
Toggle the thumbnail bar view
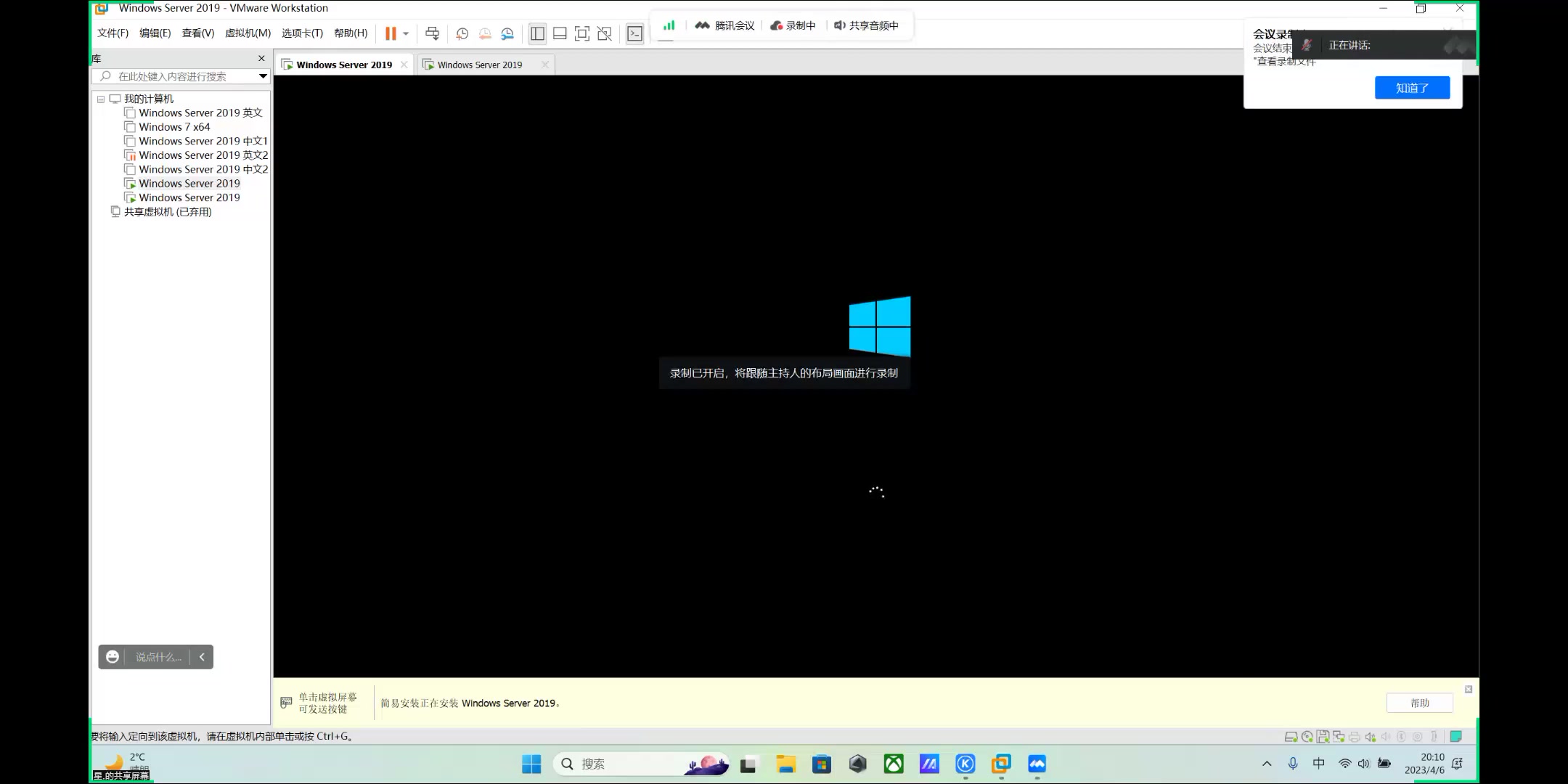tap(560, 33)
